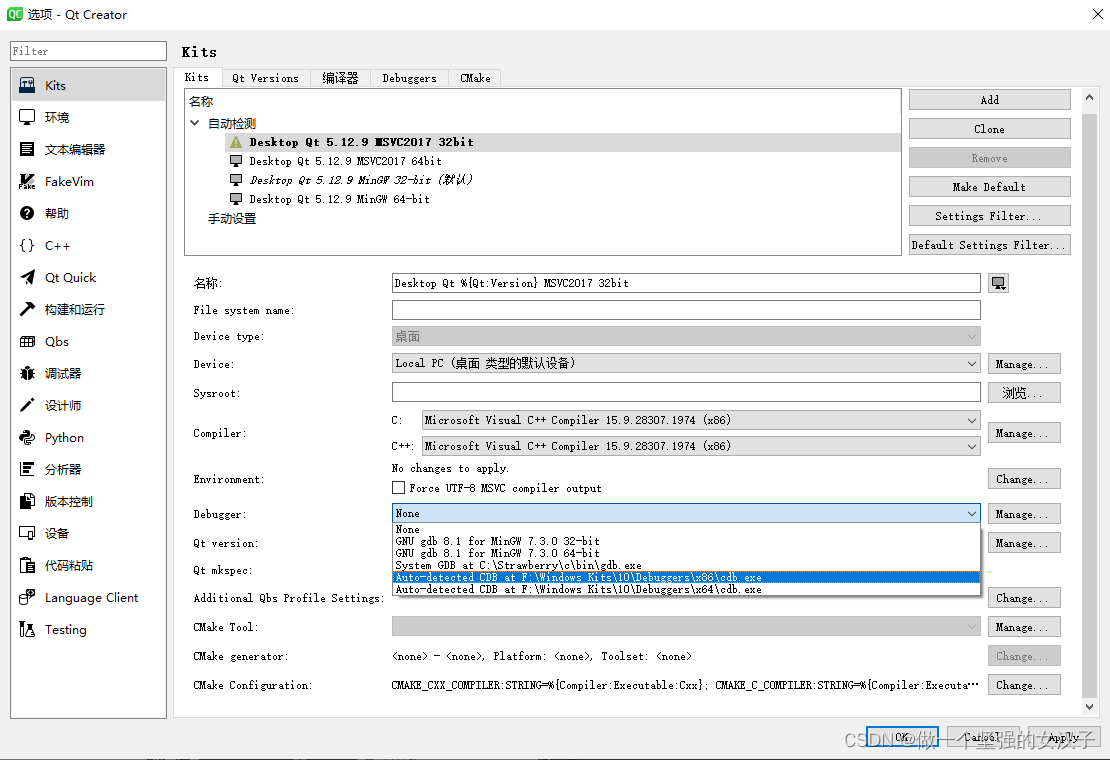Click Manage next to CMake Tool

[1024, 627]
